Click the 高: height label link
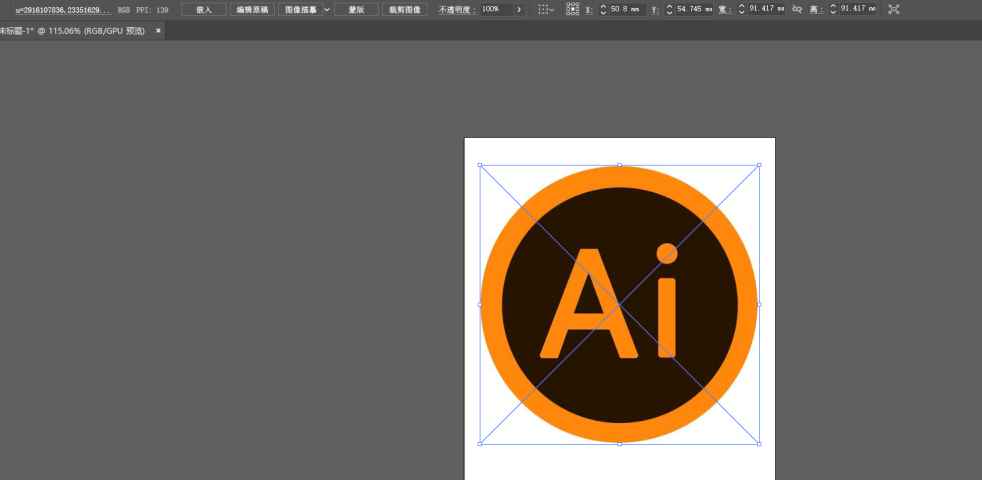Screen dimensions: 982x480 817,10
